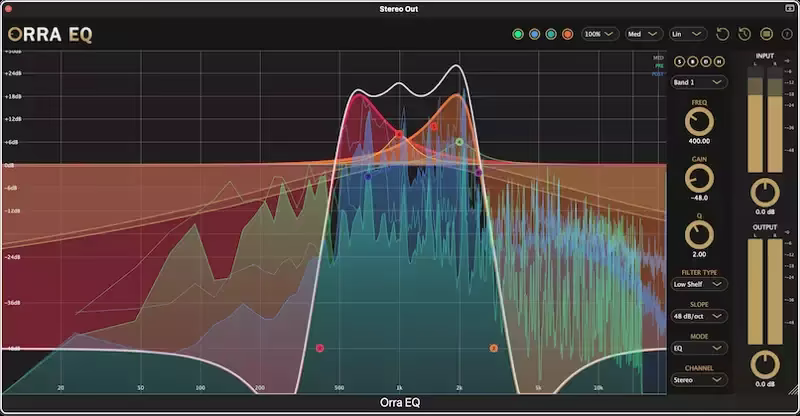Expand the Band 1 selector dropdown

click(x=699, y=82)
